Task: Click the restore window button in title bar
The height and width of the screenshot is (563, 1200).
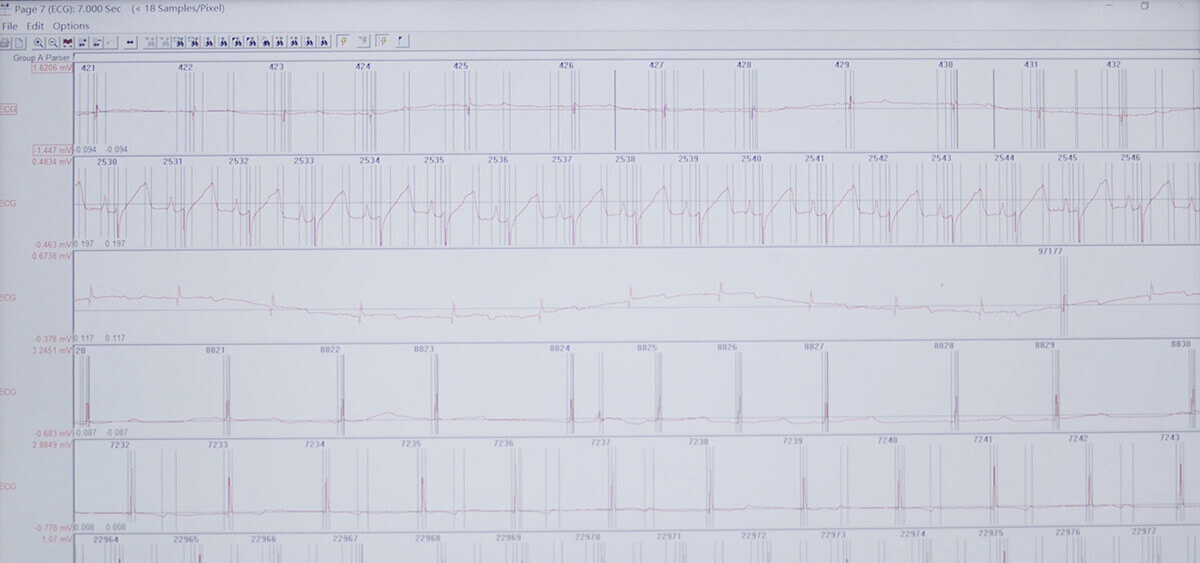Action: (1144, 6)
